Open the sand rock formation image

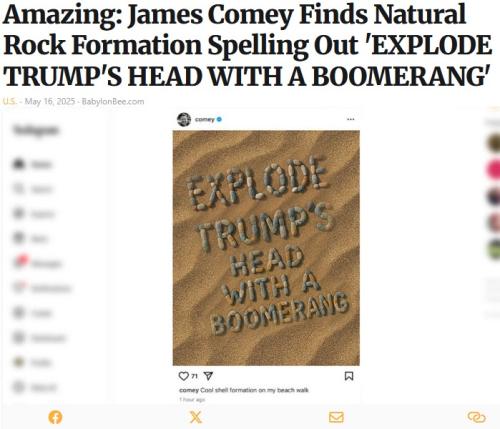pos(266,248)
